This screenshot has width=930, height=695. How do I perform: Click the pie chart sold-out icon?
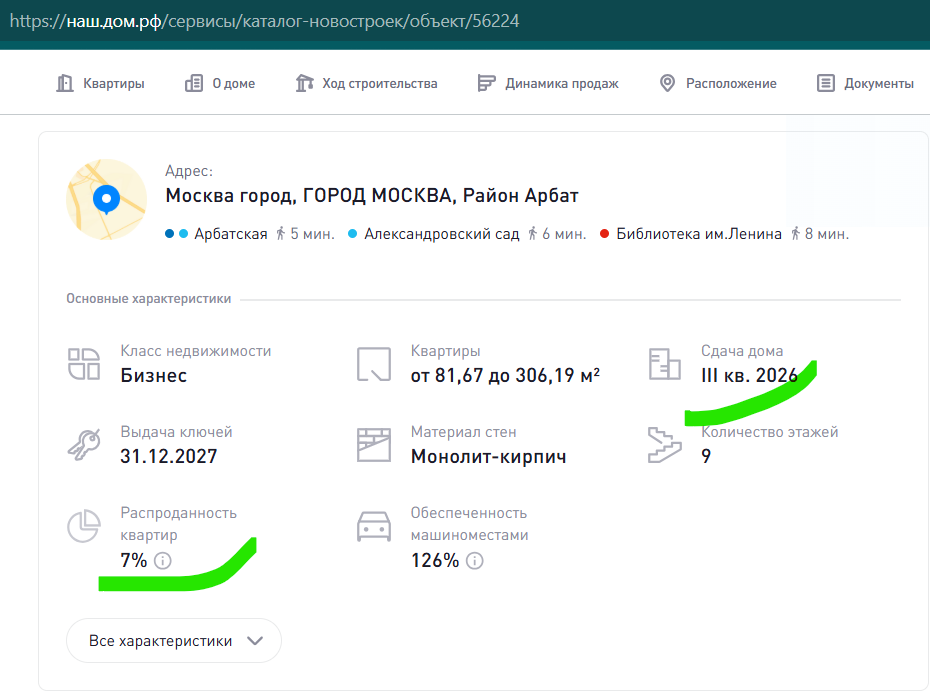(x=84, y=526)
